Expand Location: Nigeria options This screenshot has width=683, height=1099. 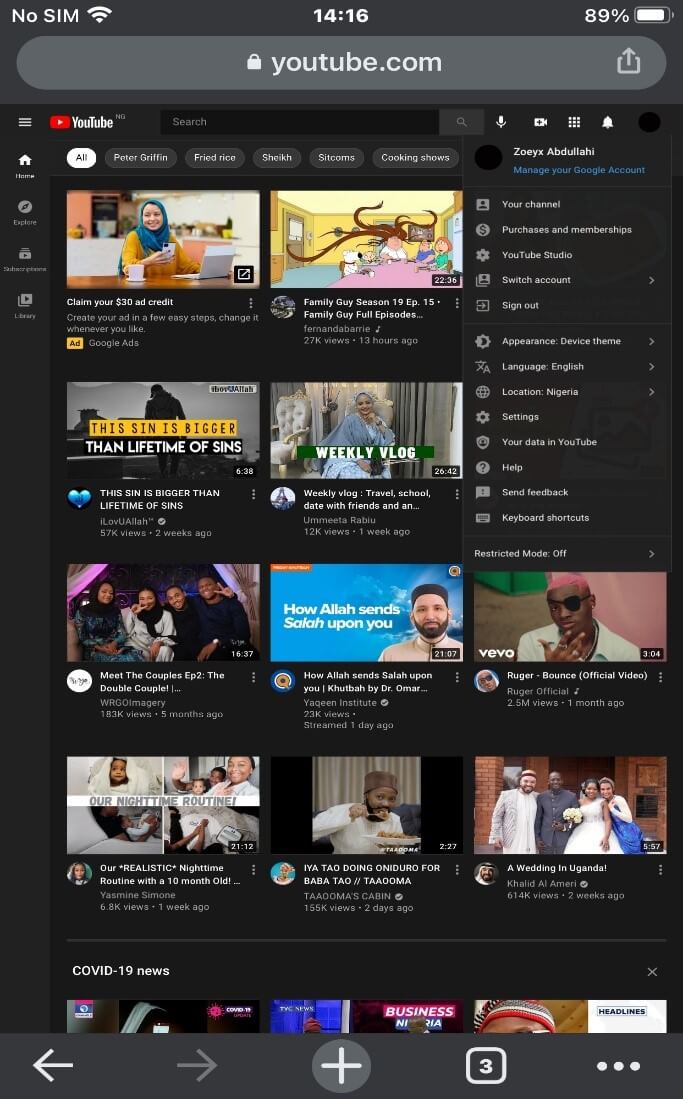point(567,392)
